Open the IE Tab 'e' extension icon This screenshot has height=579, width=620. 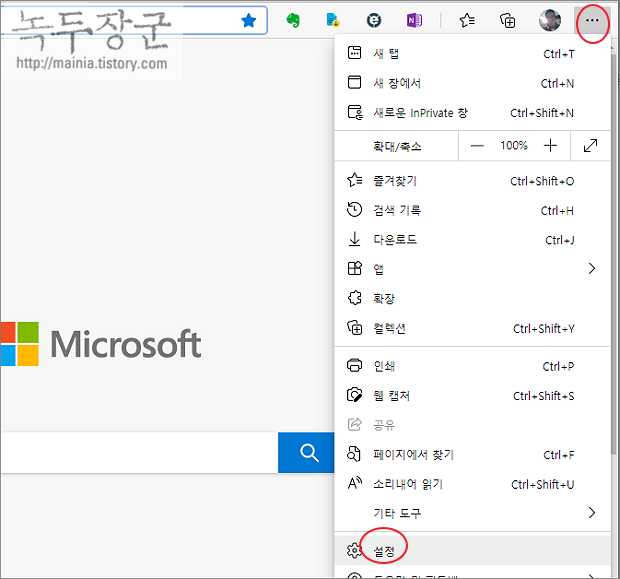click(x=374, y=20)
